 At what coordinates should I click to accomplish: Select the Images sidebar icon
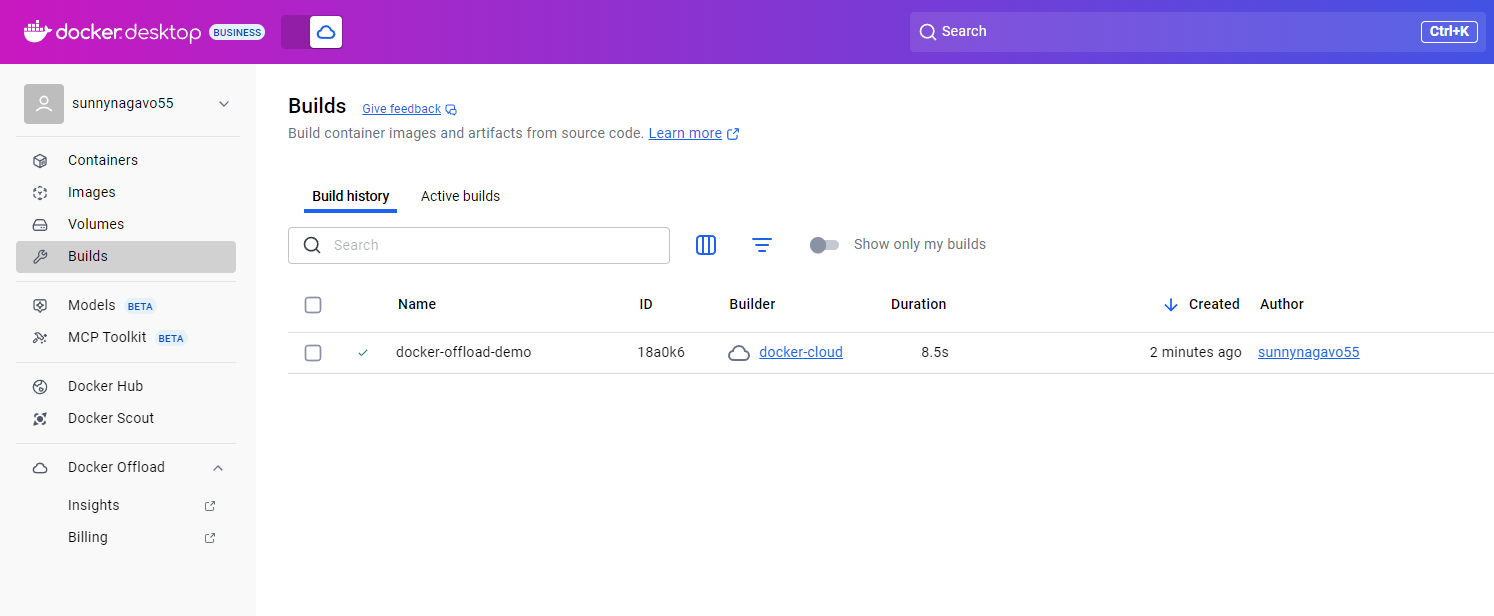click(x=39, y=192)
